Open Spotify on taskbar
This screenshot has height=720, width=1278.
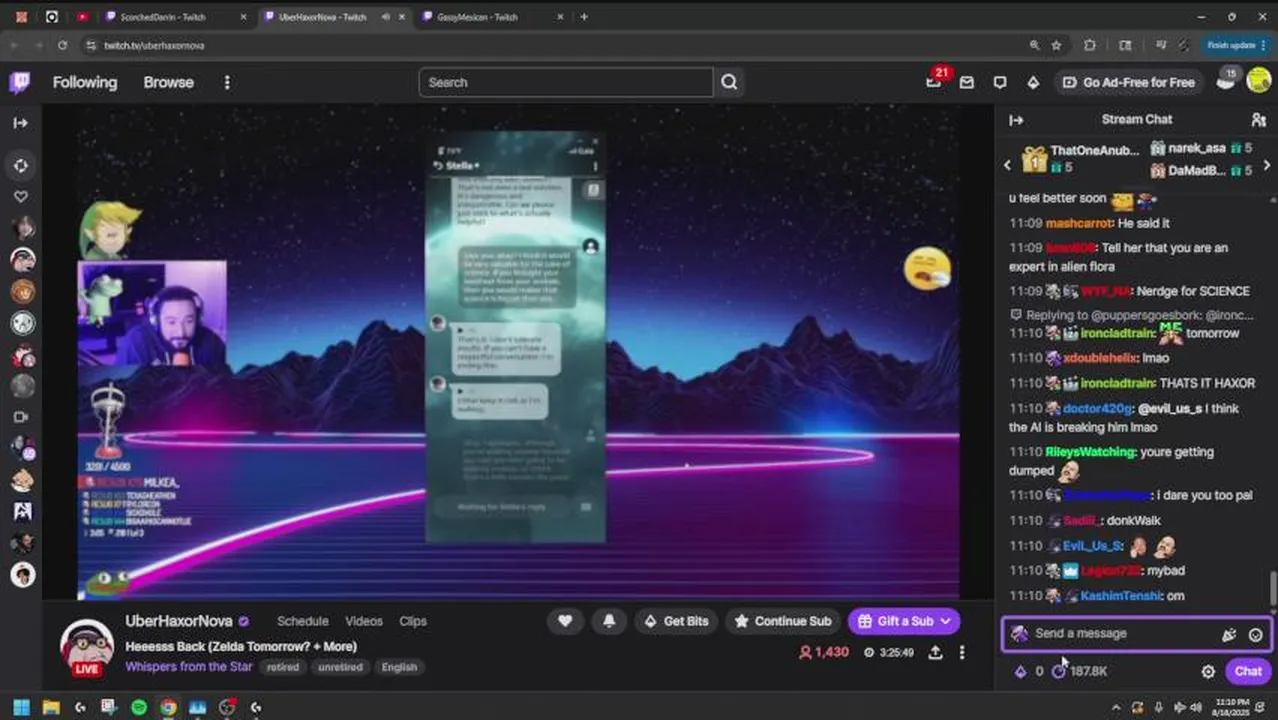tap(139, 708)
